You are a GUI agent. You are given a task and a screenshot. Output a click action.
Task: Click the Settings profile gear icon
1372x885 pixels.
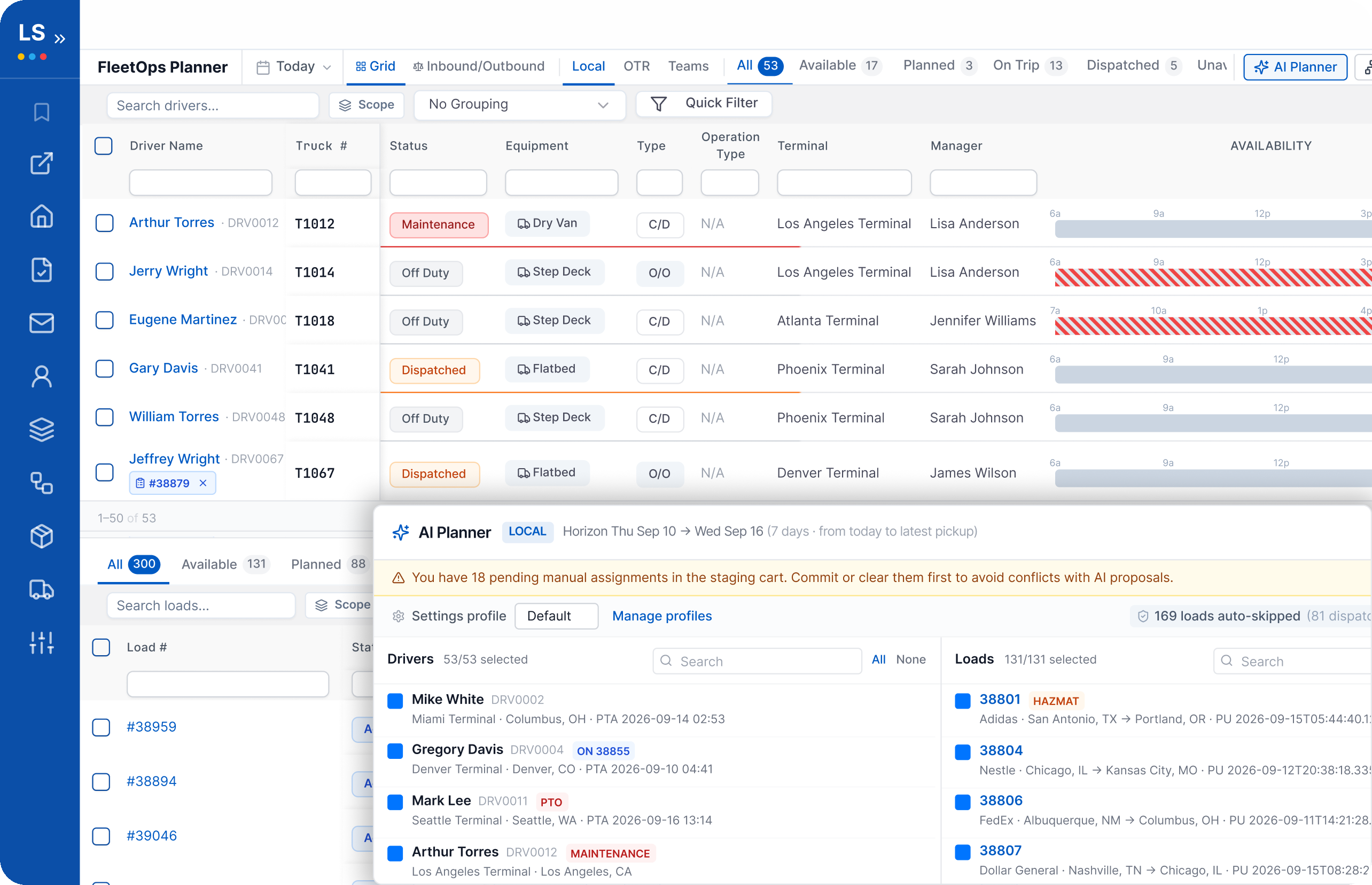(x=398, y=616)
